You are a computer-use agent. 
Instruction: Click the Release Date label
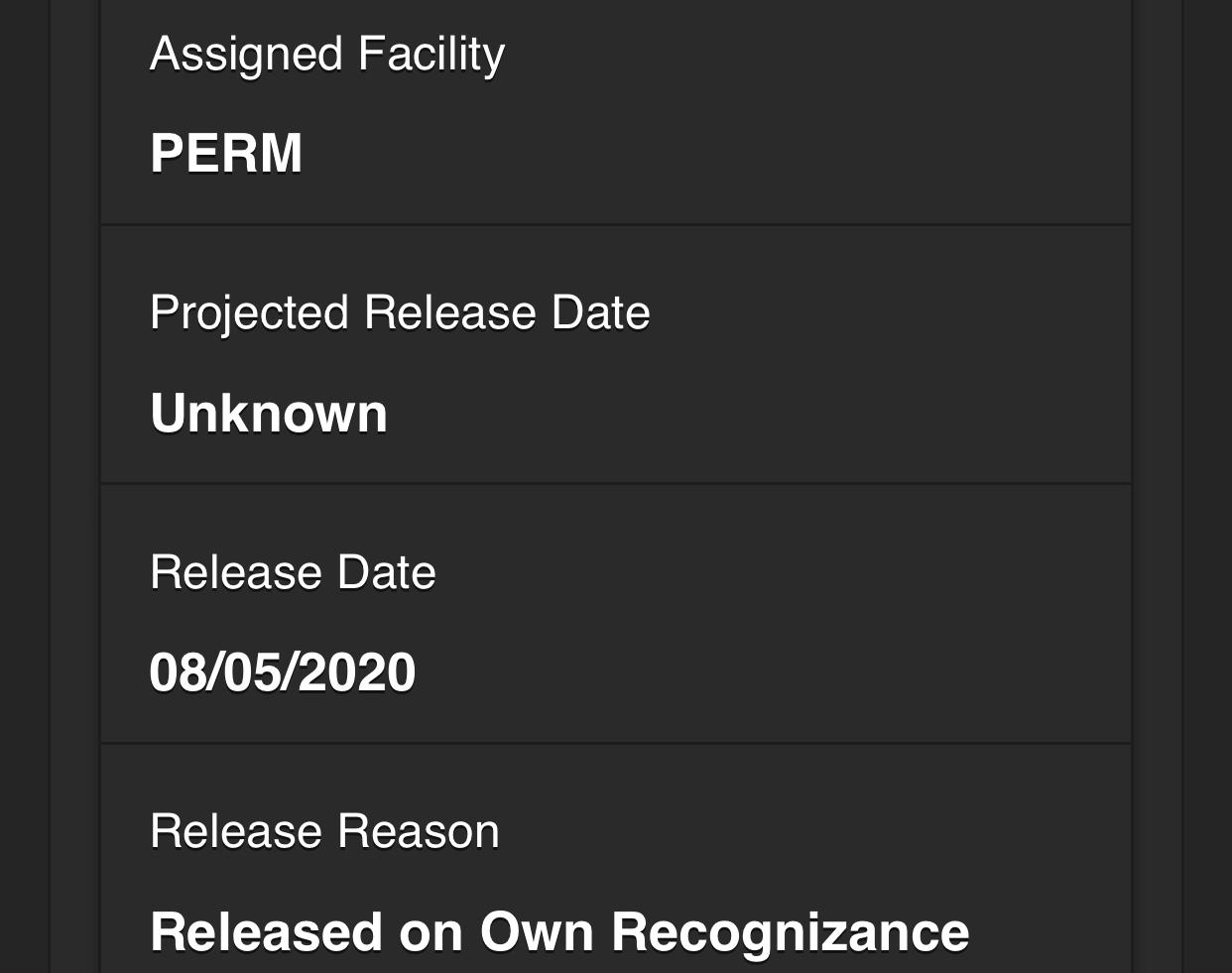point(293,573)
